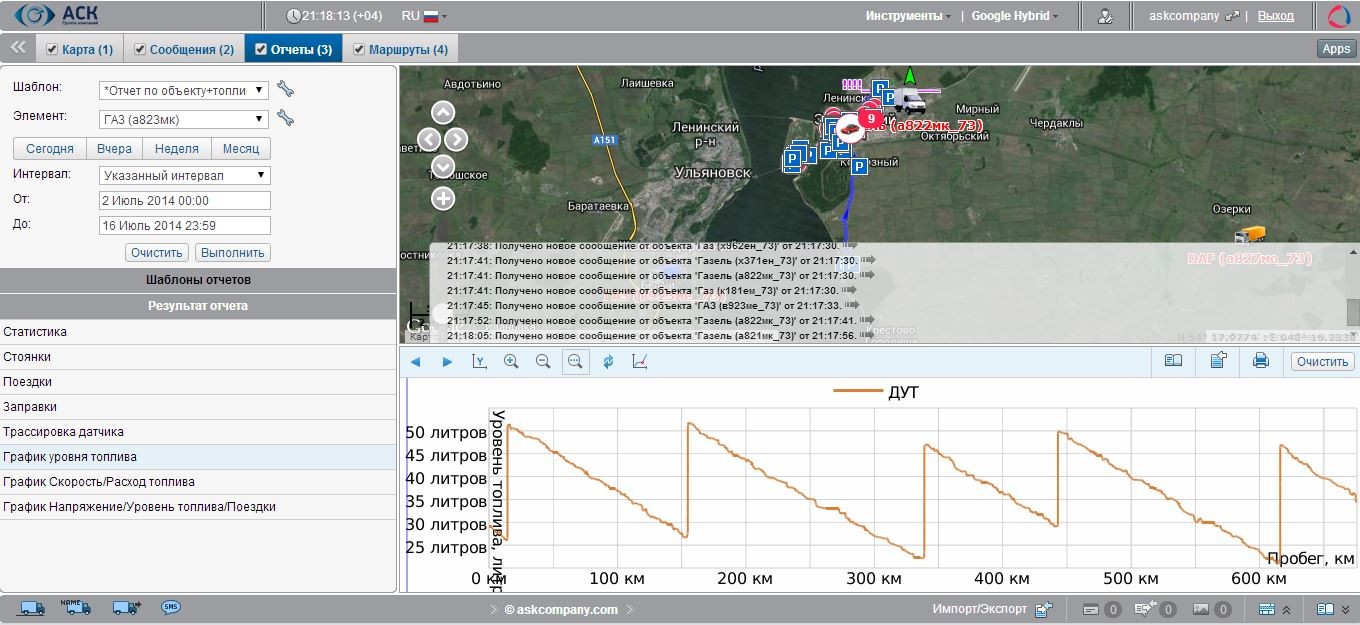The width and height of the screenshot is (1360, 625).
Task: Collapse the left panel with double arrow
Action: tap(18, 47)
